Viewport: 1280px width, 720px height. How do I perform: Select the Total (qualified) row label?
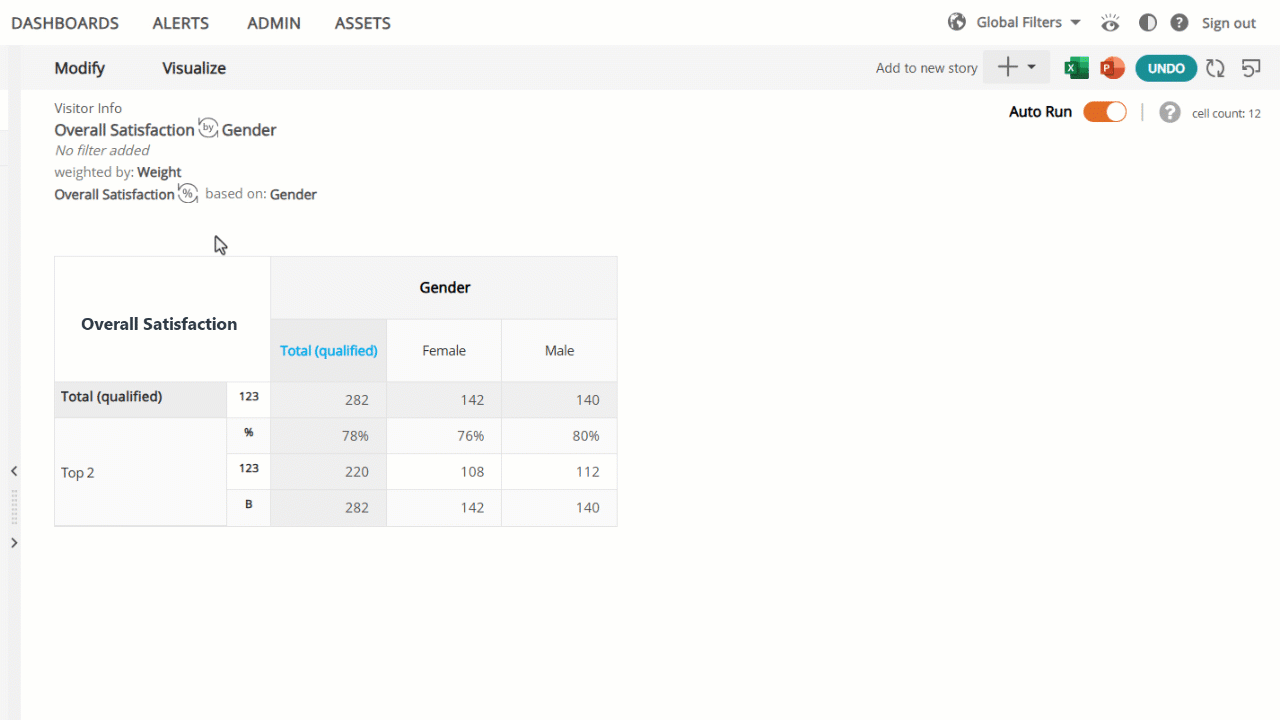(141, 399)
